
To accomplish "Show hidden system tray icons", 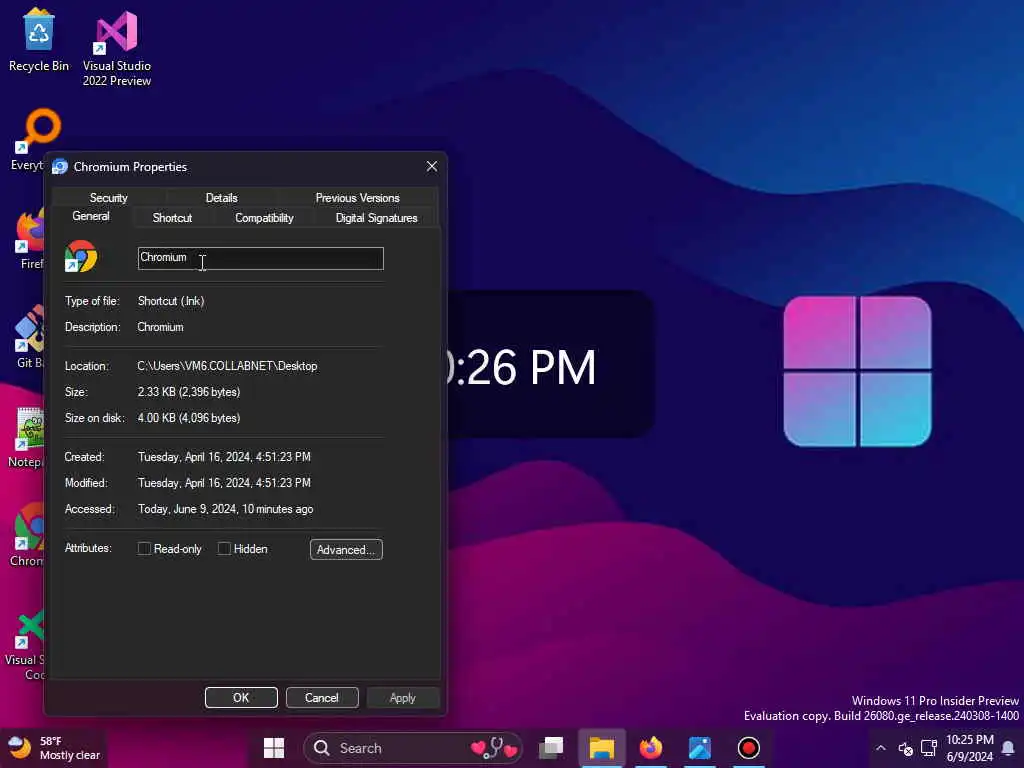I will click(x=880, y=748).
